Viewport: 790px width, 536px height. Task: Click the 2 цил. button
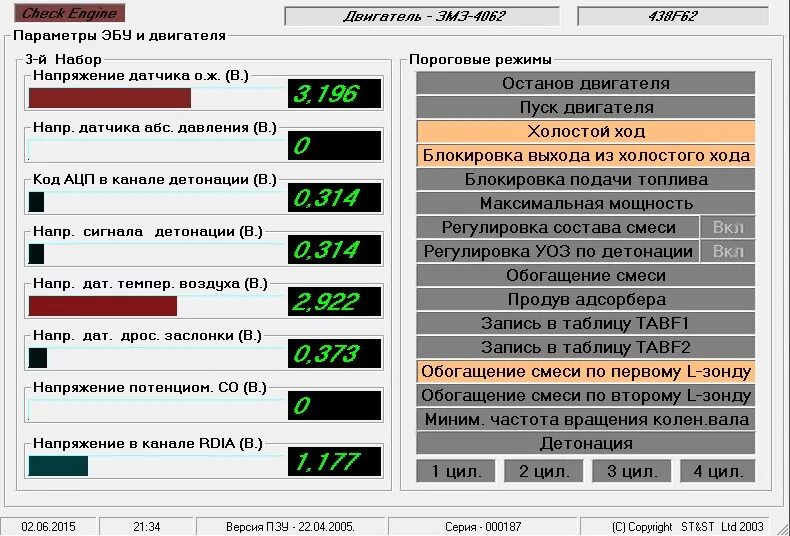544,471
